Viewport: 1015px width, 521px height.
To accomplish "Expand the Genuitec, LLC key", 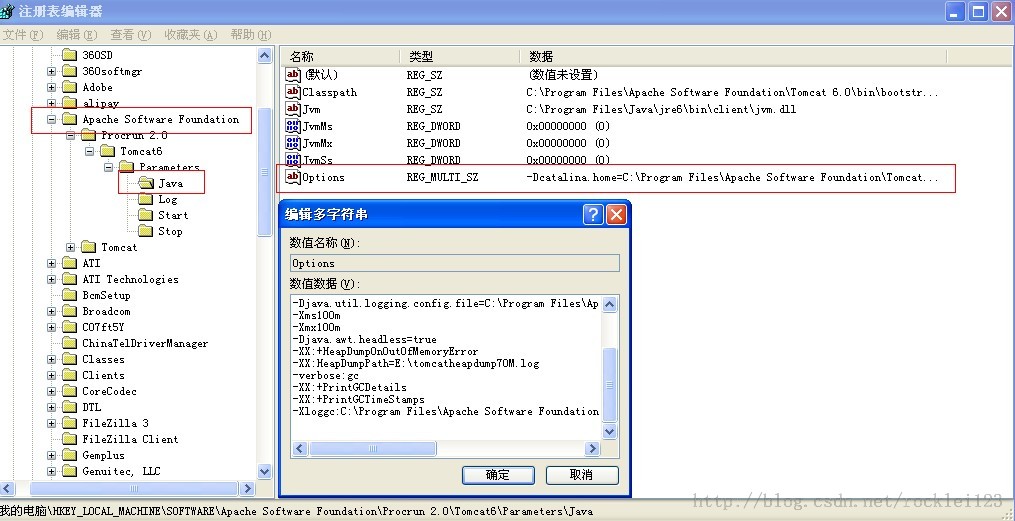I will (51, 471).
